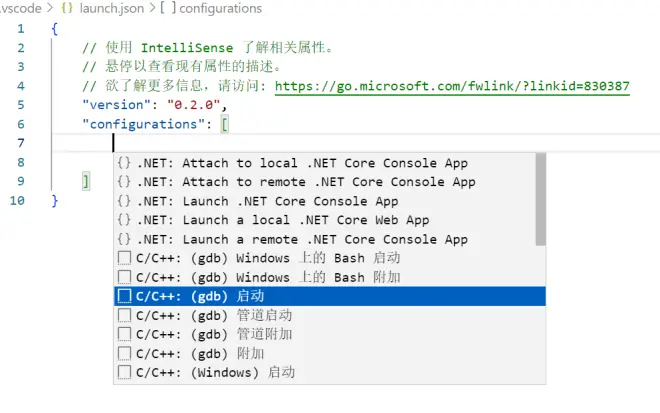Open the go.microsoft.com fwlink URL

click(x=452, y=86)
